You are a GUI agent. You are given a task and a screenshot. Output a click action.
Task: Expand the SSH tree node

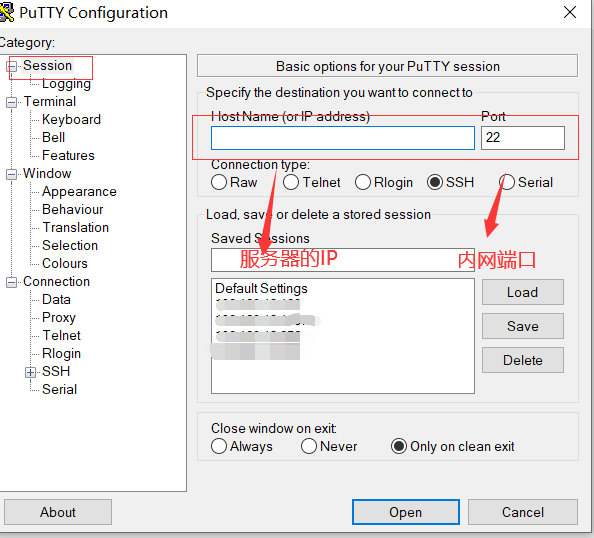point(31,372)
